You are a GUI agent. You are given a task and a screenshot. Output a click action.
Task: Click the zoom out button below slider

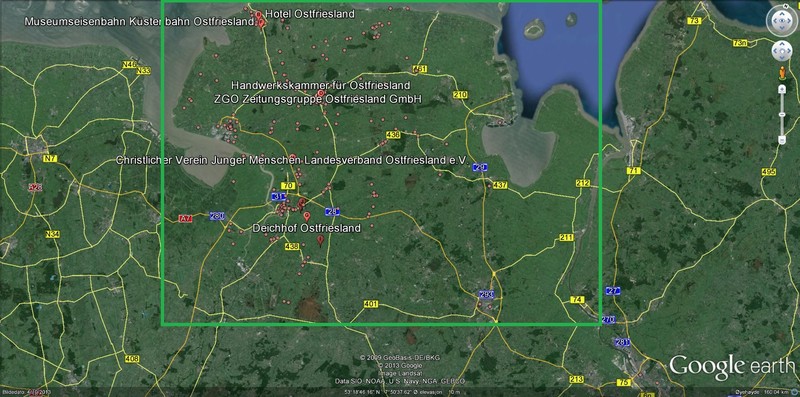tap(782, 140)
